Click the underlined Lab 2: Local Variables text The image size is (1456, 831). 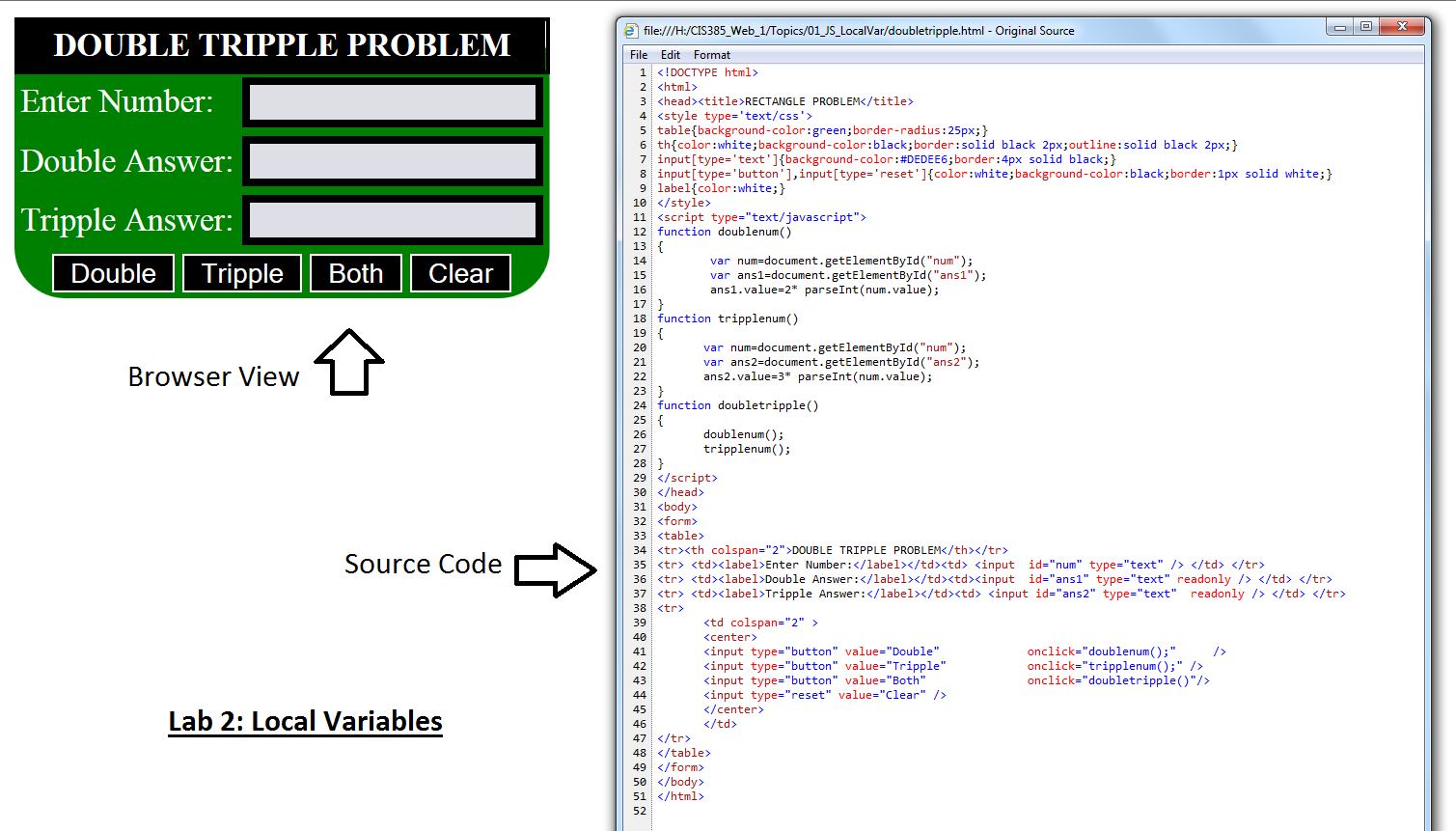[x=305, y=721]
